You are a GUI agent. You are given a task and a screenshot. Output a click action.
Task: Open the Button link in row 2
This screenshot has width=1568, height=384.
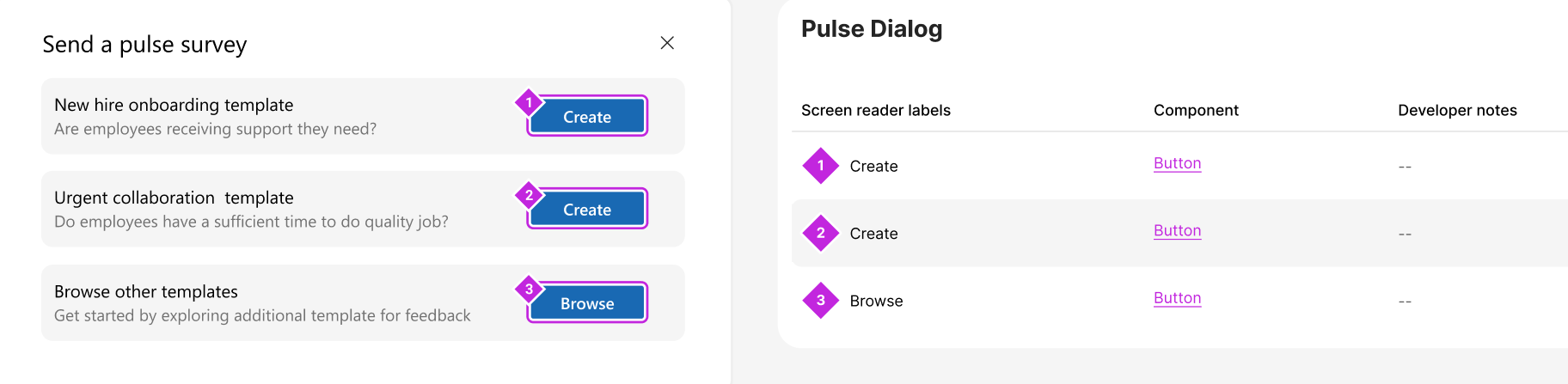tap(1177, 230)
